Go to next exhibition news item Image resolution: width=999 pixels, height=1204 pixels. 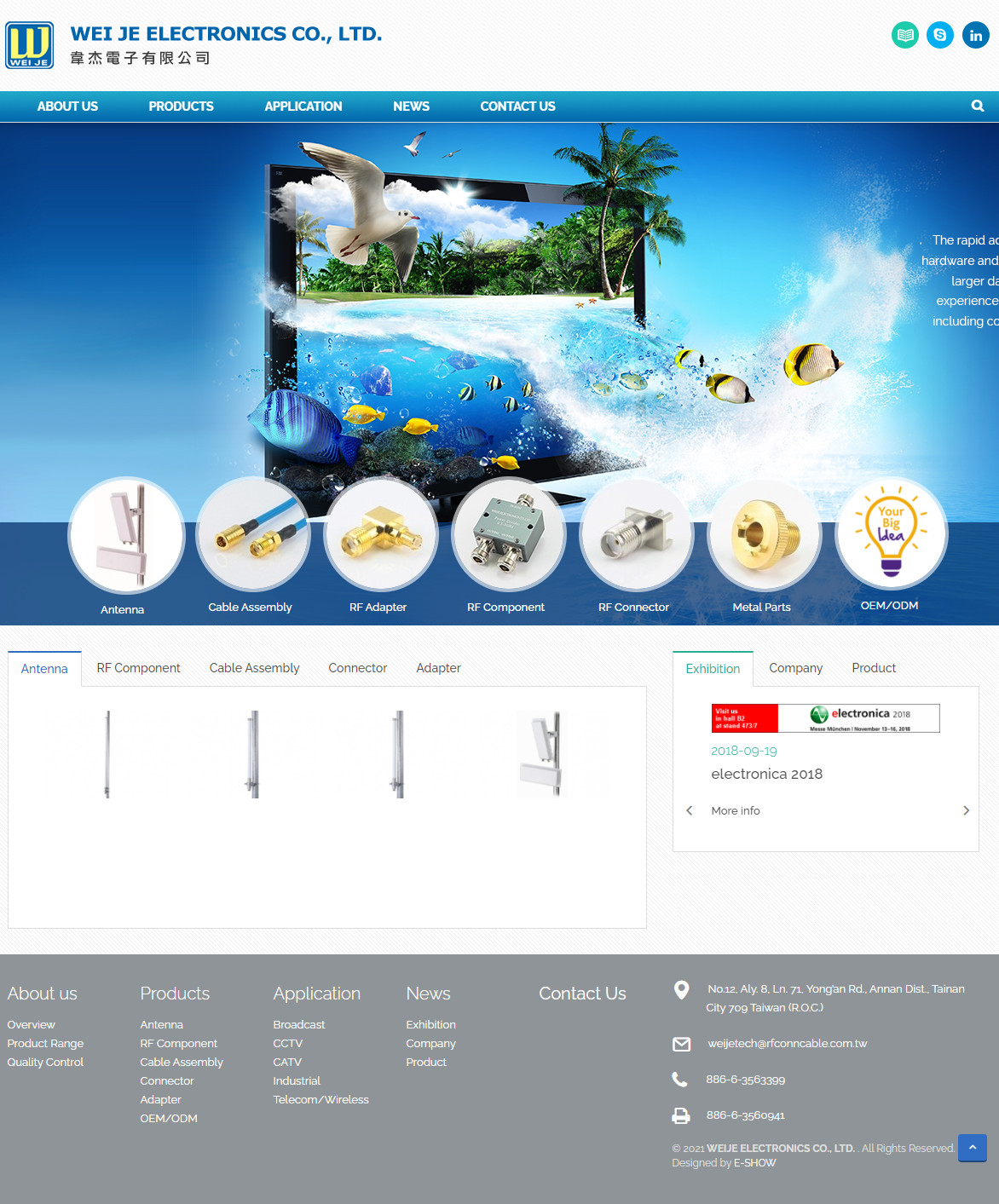(966, 810)
